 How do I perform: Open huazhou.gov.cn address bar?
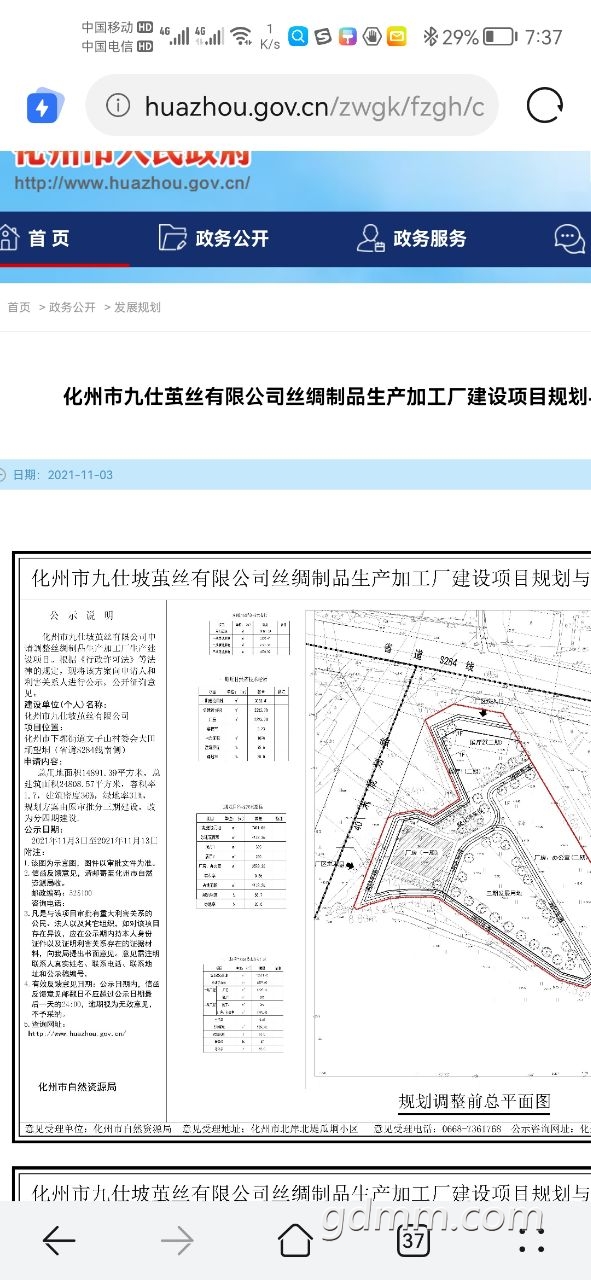[x=291, y=106]
